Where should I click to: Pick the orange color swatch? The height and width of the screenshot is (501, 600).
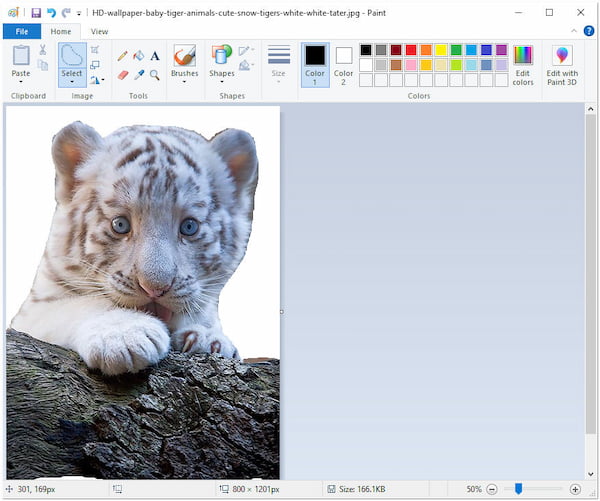[x=426, y=50]
